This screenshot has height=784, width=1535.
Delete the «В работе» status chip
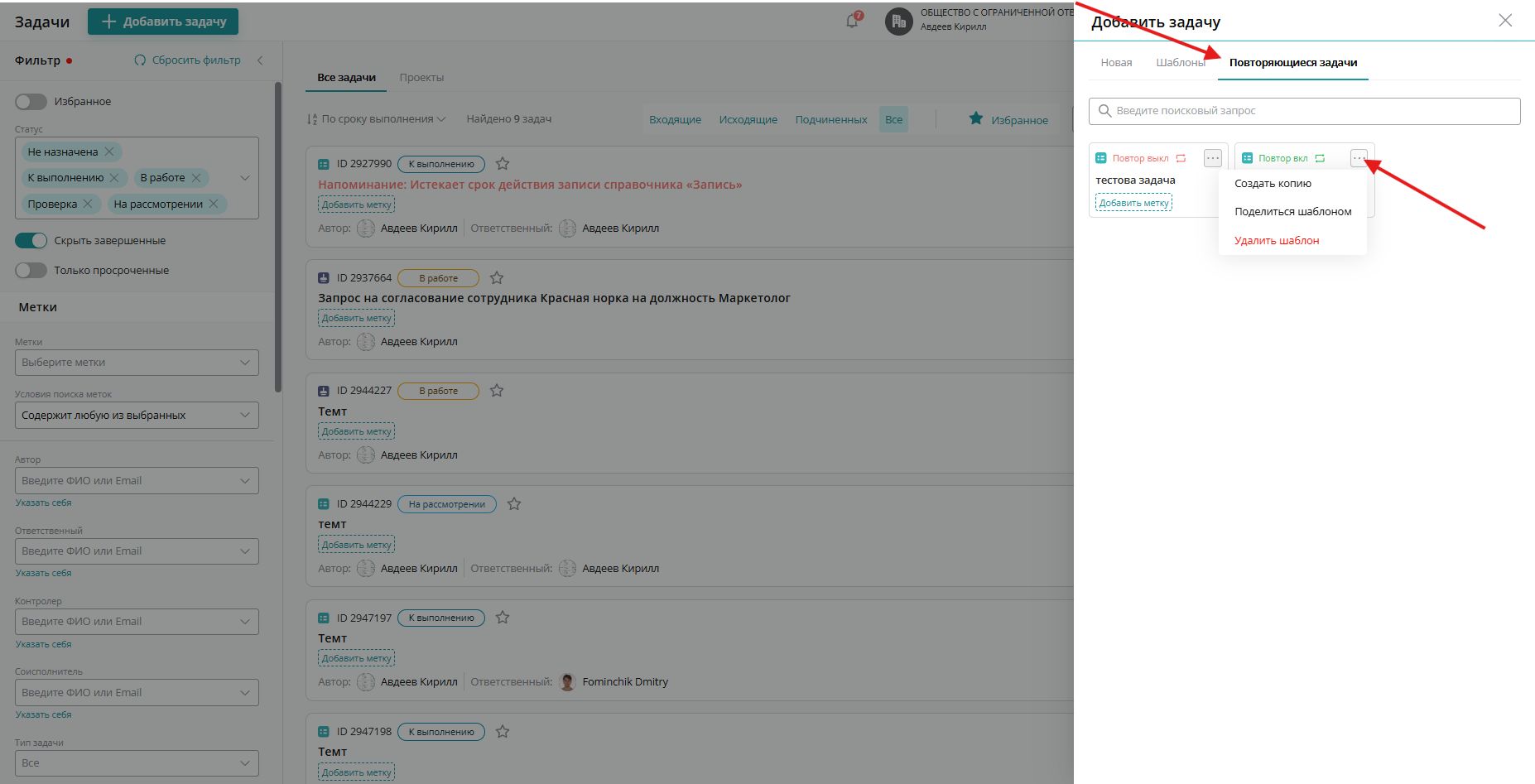tap(196, 178)
